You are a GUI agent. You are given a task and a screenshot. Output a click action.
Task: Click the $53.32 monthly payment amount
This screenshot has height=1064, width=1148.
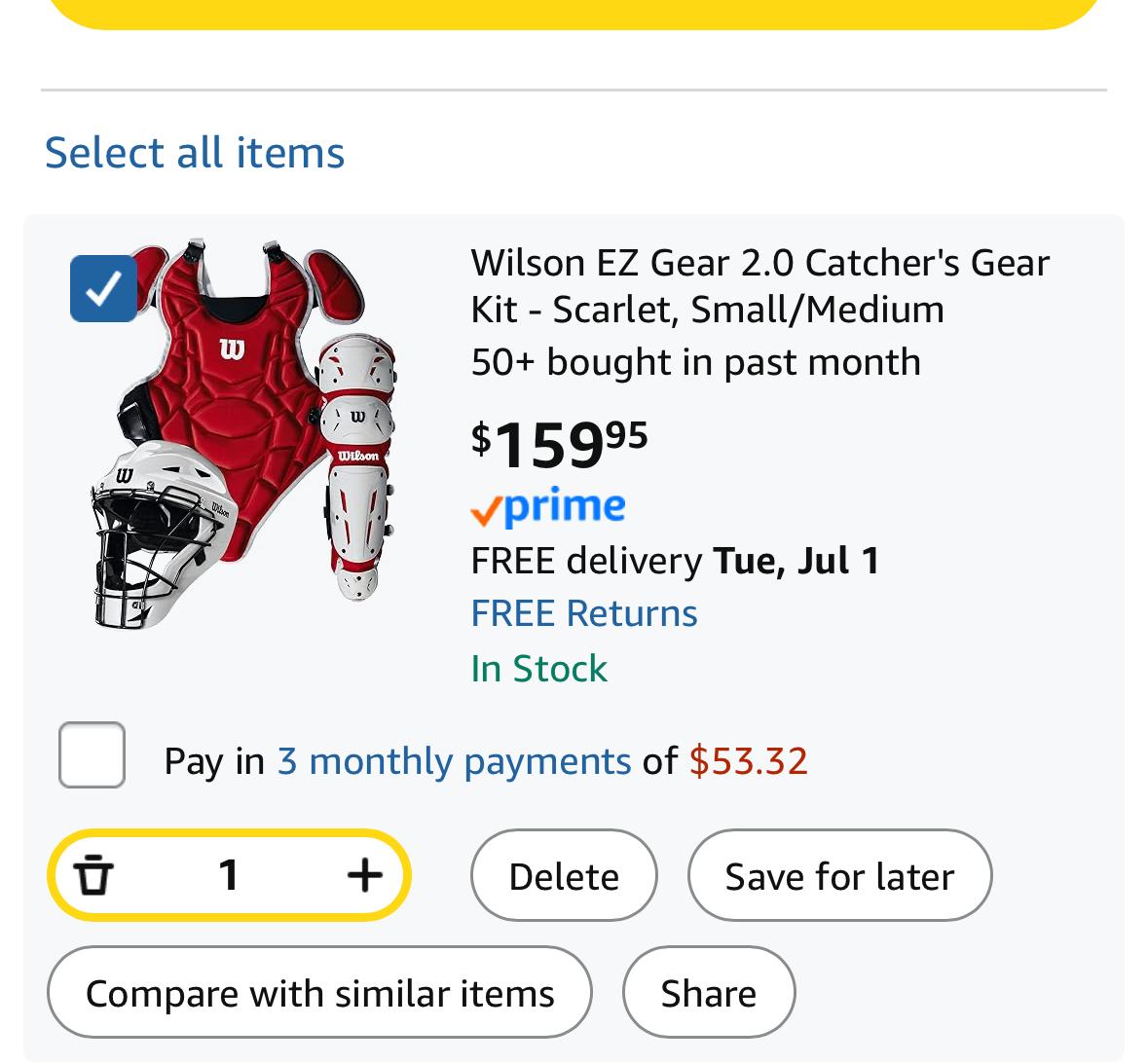click(x=748, y=761)
